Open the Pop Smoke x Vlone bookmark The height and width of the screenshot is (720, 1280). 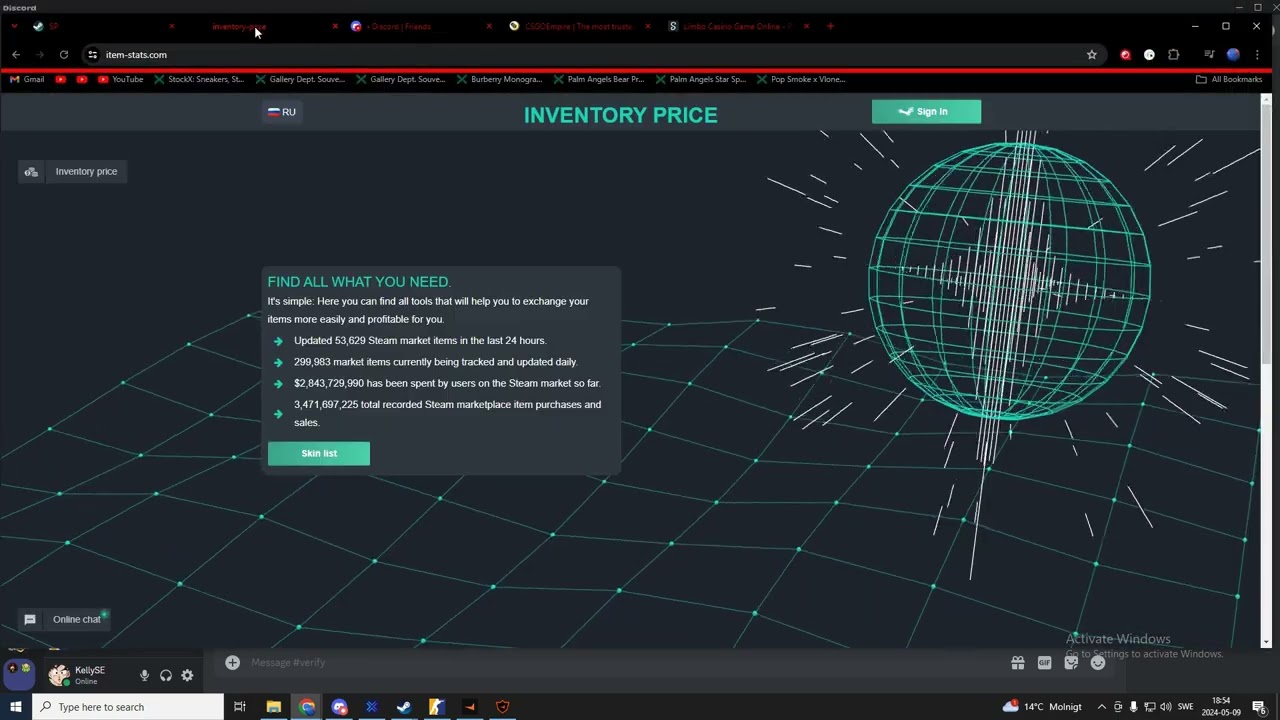pyautogui.click(x=800, y=79)
